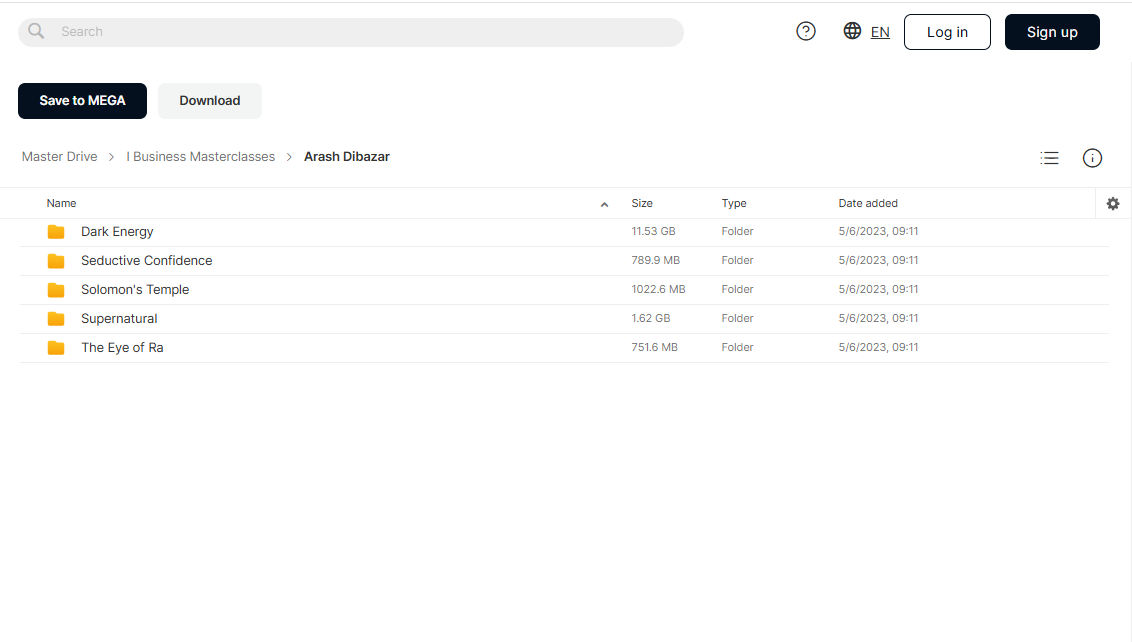Image resolution: width=1132 pixels, height=642 pixels.
Task: Click the Seductive Confidence folder icon
Action: point(56,261)
